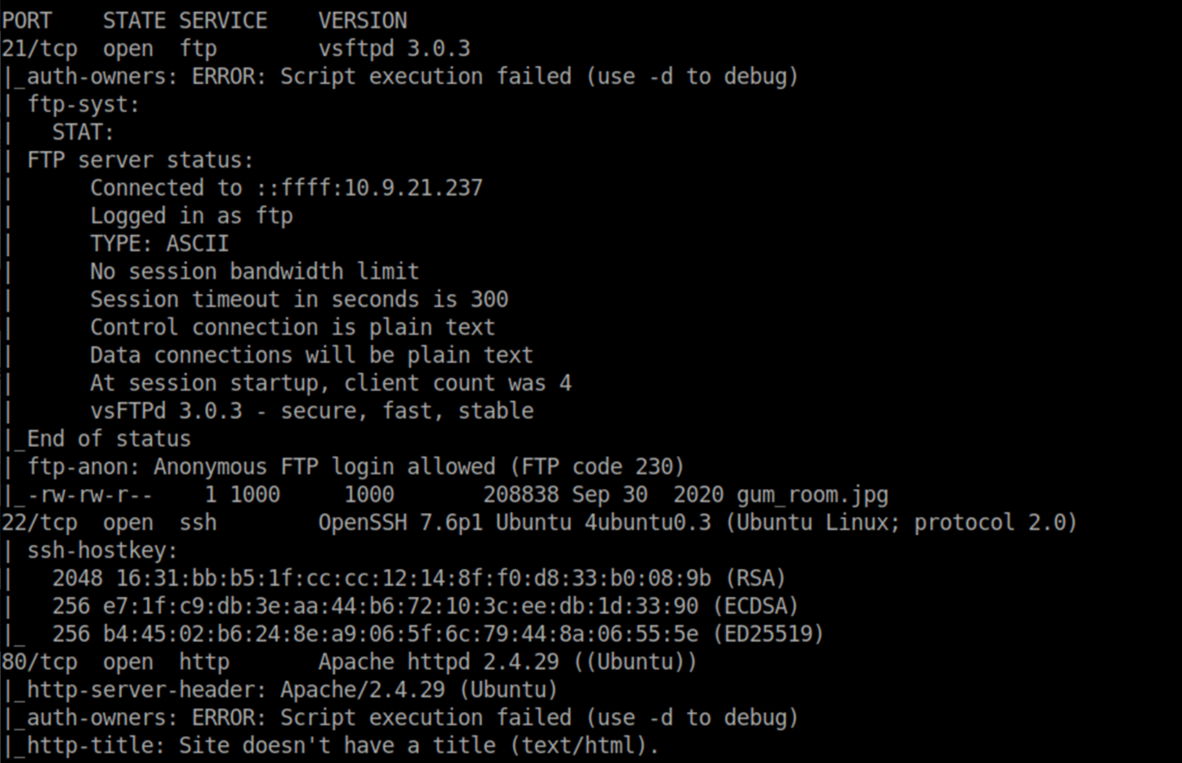Click the ECDSA hostkey fingerprint line
Screen dimensions: 1182x763
tap(425, 606)
